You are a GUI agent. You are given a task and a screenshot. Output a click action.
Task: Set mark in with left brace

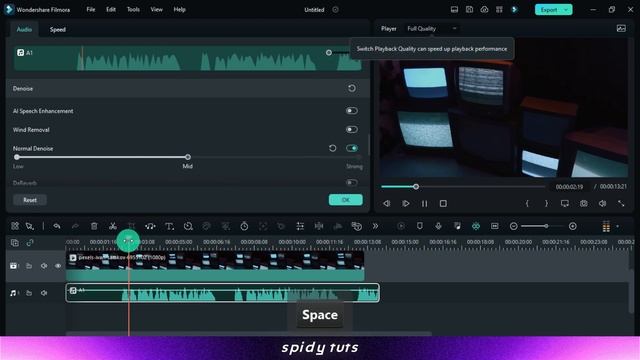[527, 203]
